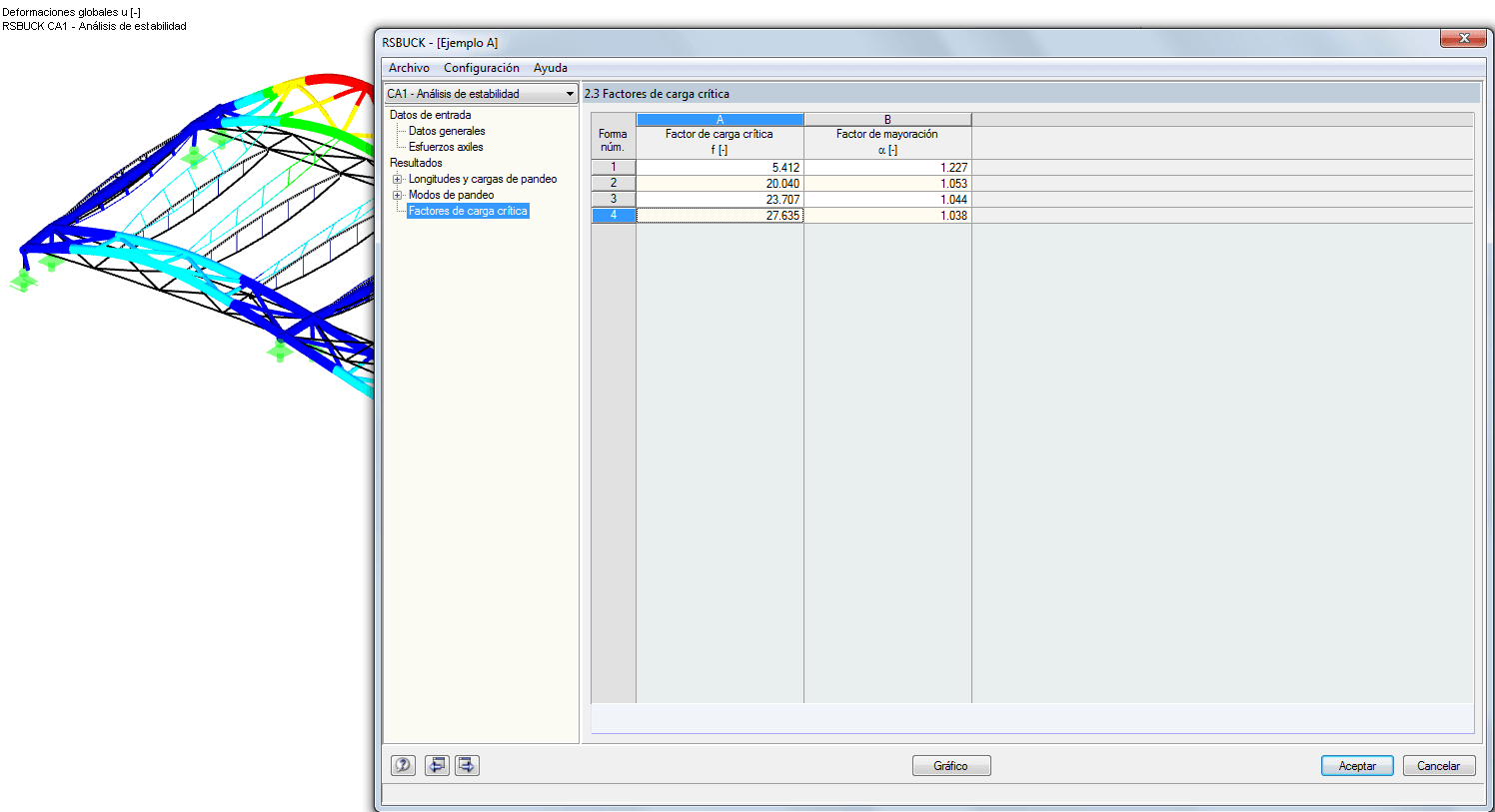The image size is (1495, 812).
Task: Click the cell with value 20.040
Action: point(720,183)
